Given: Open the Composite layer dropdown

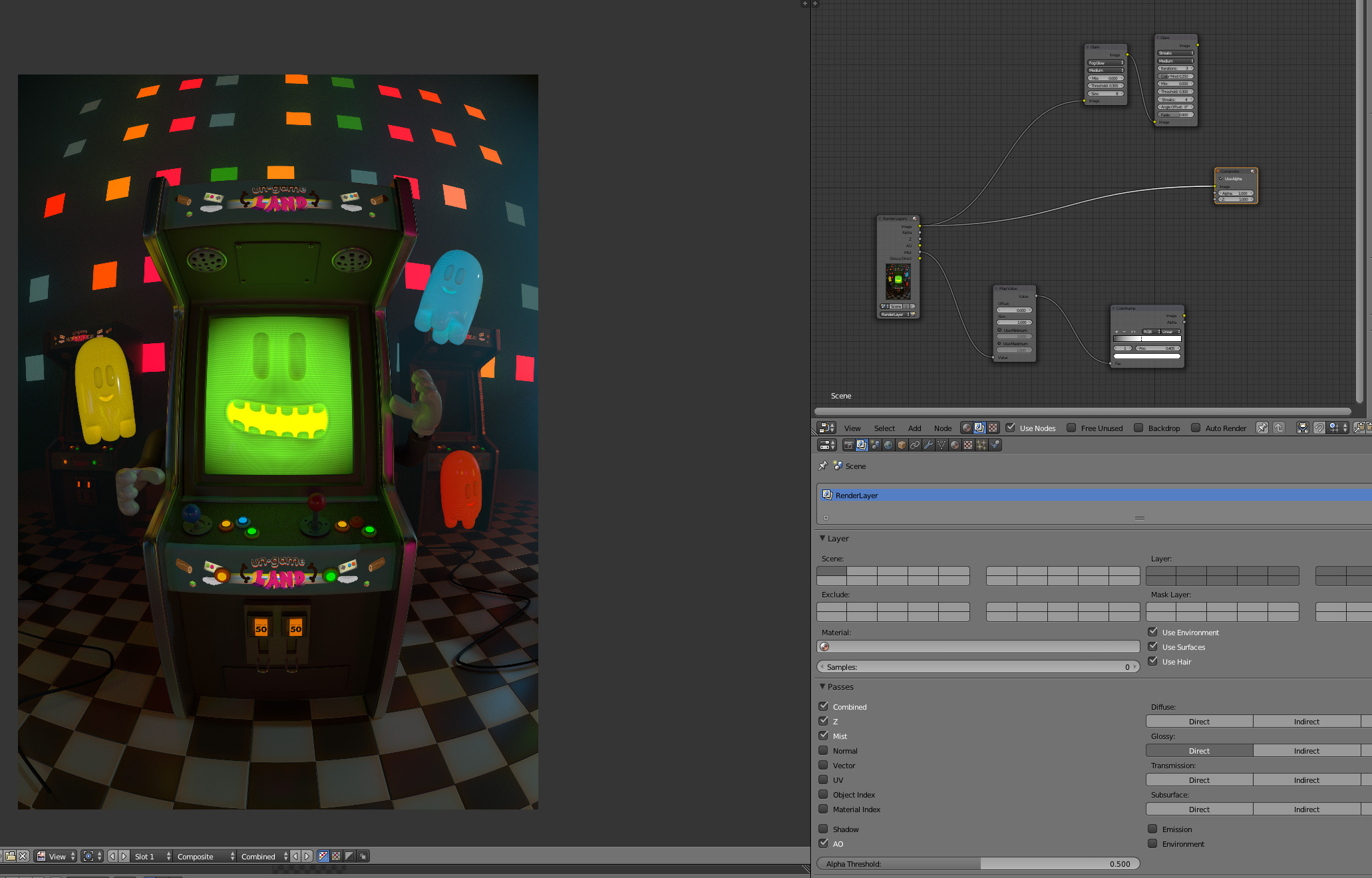Looking at the screenshot, I should [206, 856].
